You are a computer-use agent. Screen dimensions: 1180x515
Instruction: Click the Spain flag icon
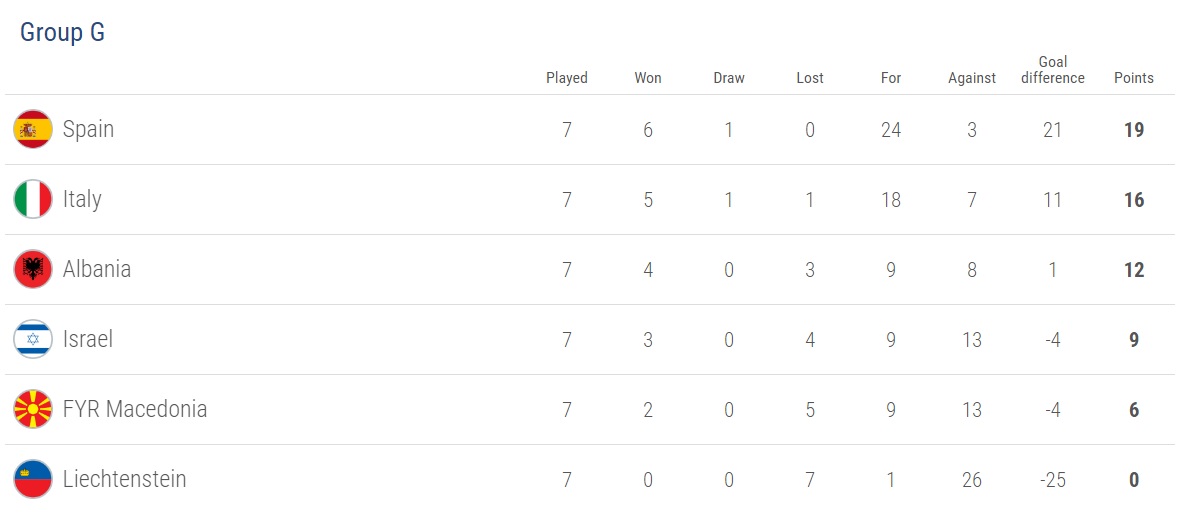pyautogui.click(x=33, y=129)
